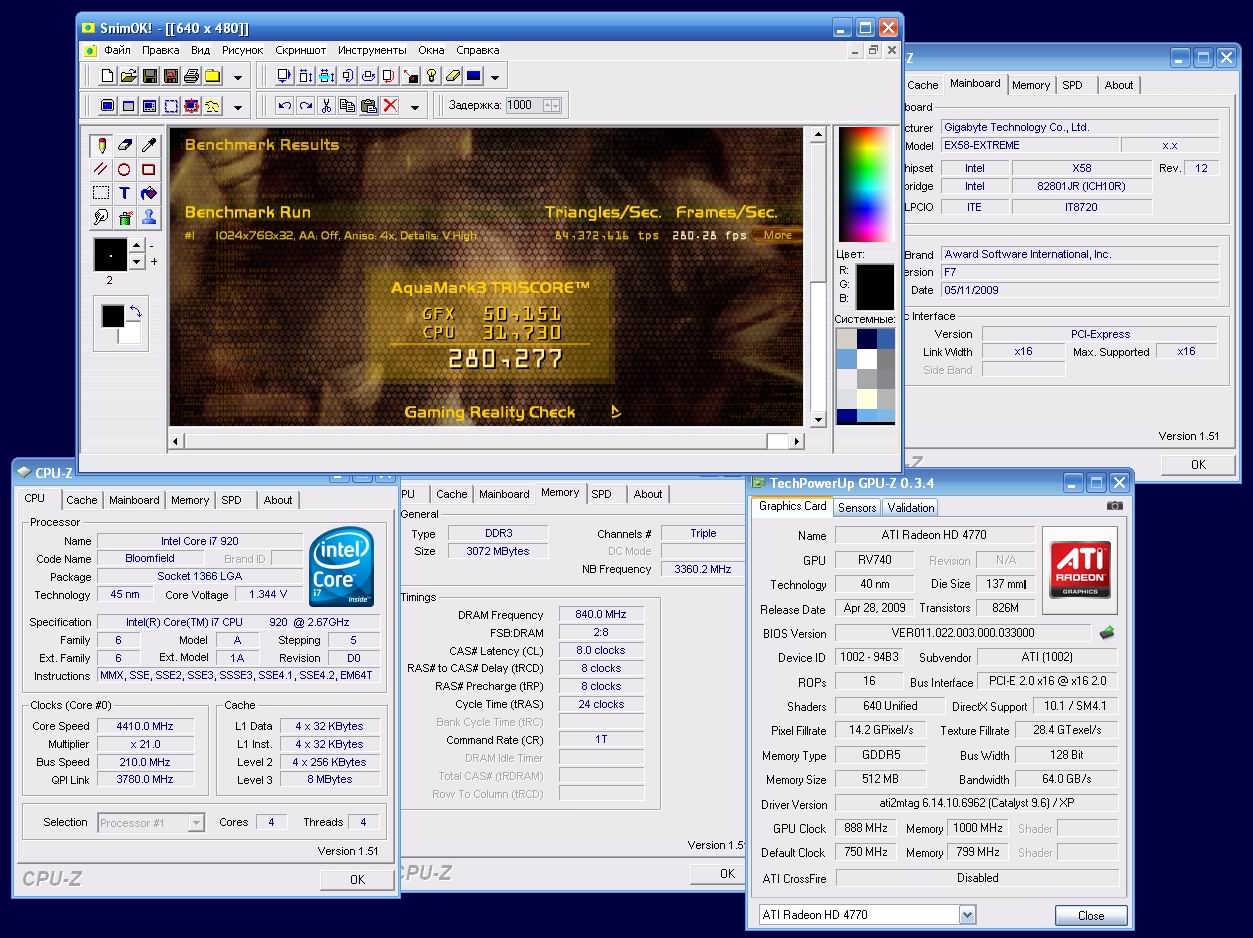Viewport: 1253px width, 938px height.
Task: Pick a color from the rainbow spectrum
Action: (x=867, y=184)
